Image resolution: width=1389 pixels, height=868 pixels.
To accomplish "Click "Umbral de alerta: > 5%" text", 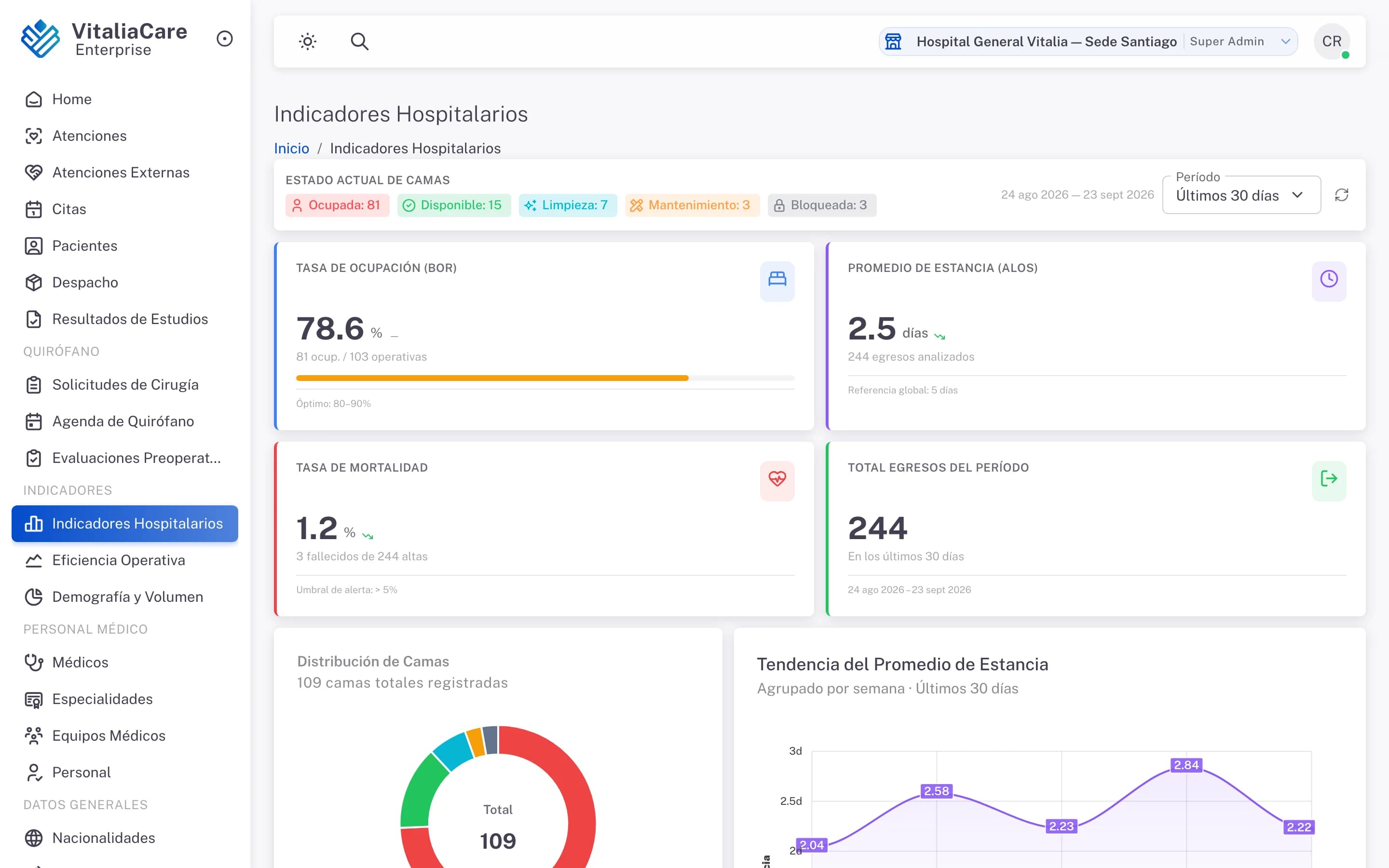I will click(x=347, y=590).
